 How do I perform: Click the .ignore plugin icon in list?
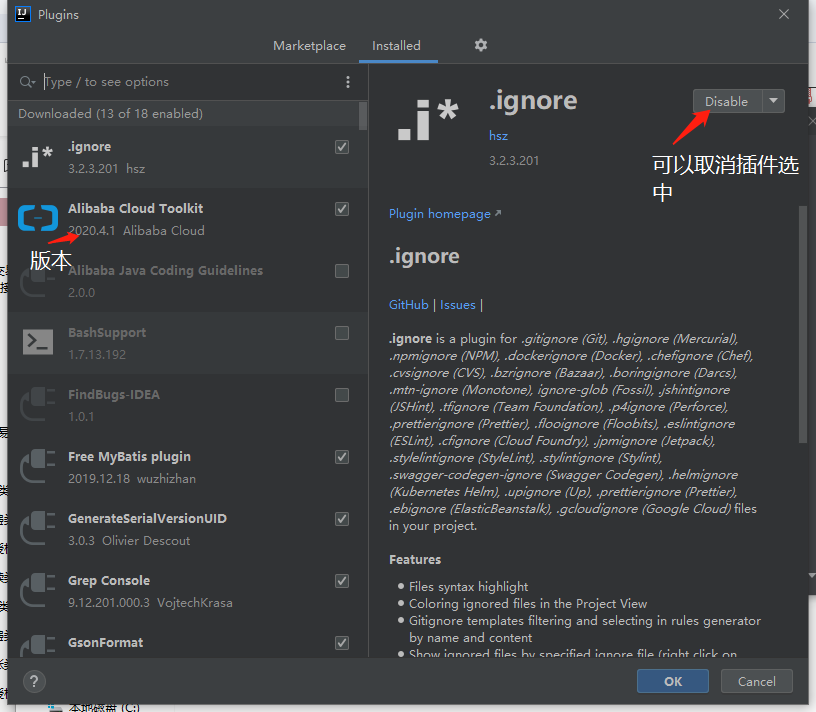[x=37, y=157]
